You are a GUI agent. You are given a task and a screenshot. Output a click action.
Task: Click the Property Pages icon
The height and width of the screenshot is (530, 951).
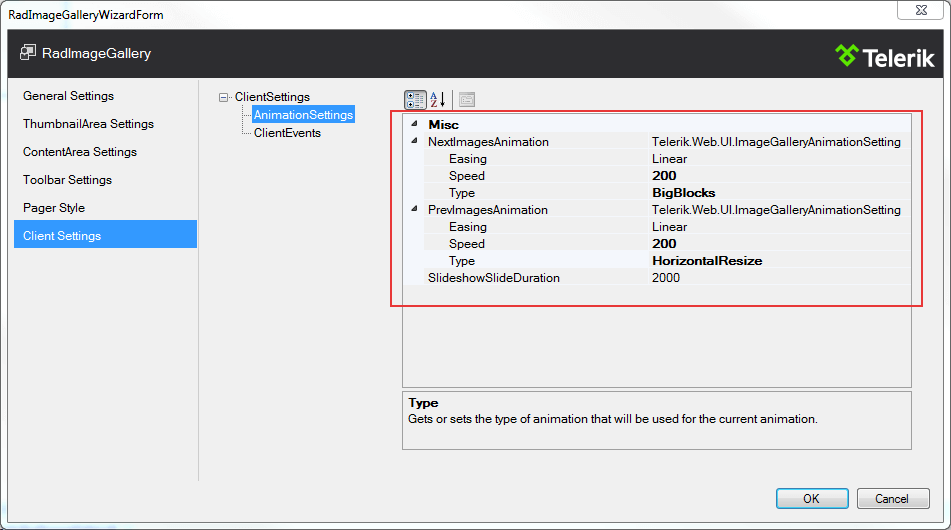pos(467,99)
